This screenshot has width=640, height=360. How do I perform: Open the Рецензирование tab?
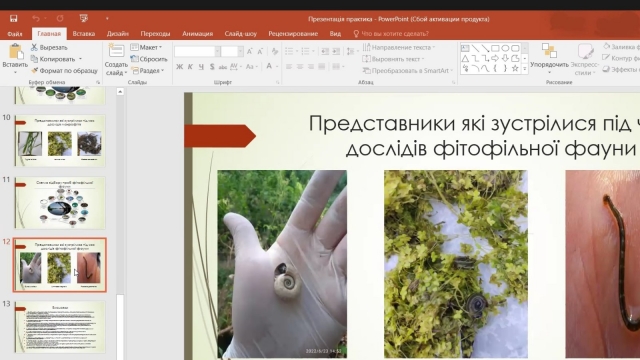[293, 34]
